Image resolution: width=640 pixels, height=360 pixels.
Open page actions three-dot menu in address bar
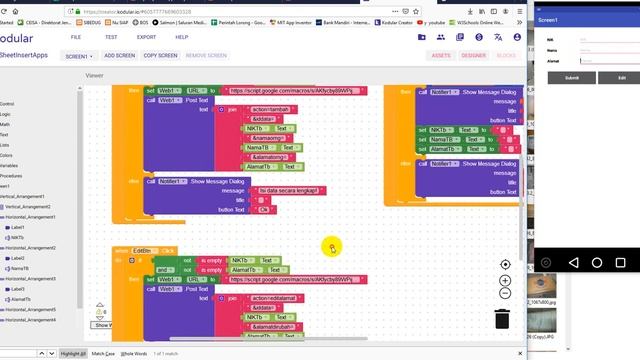coord(395,11)
